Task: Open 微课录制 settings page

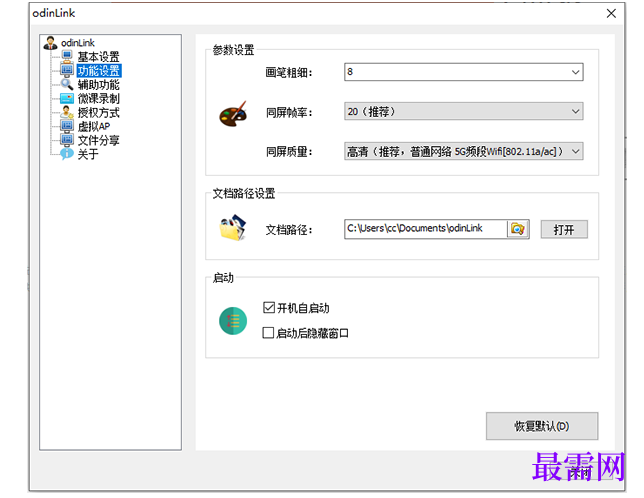Action: click(x=99, y=99)
